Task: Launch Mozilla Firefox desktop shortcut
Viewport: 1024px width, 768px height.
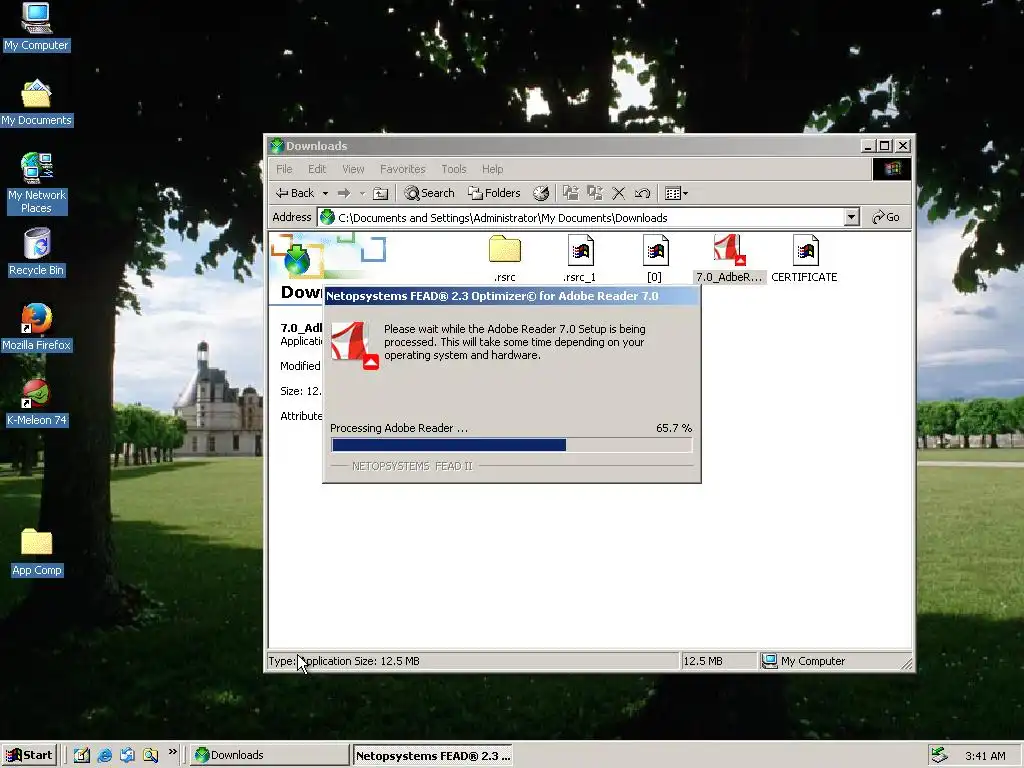Action: (37, 327)
